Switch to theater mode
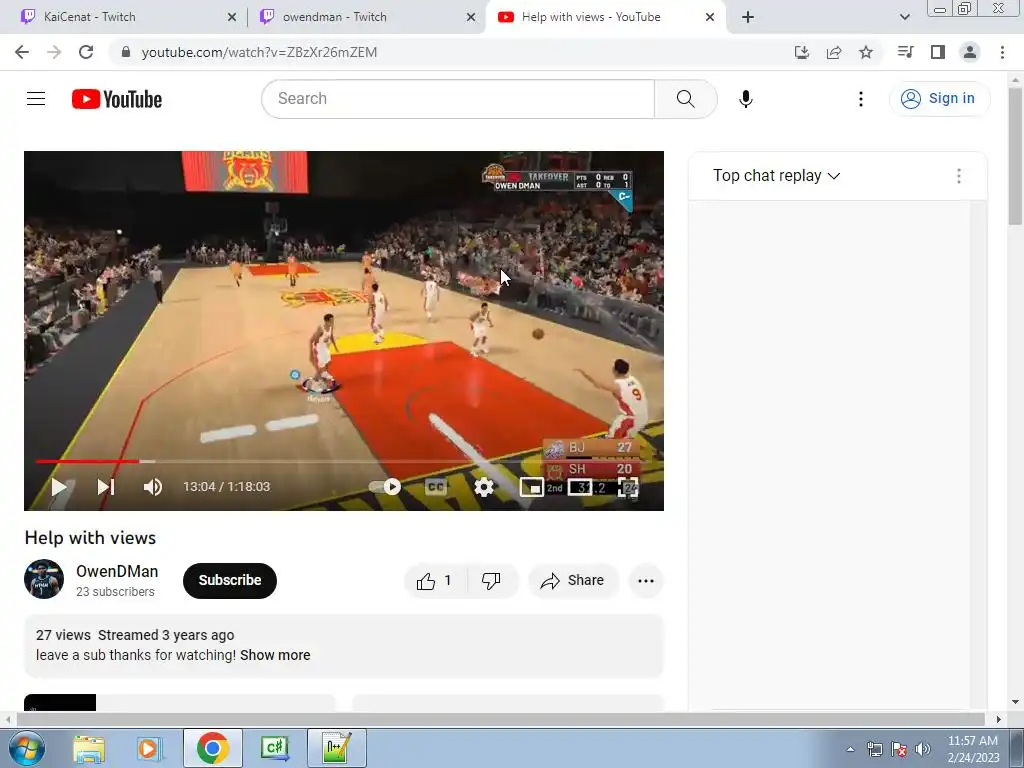 click(x=580, y=487)
